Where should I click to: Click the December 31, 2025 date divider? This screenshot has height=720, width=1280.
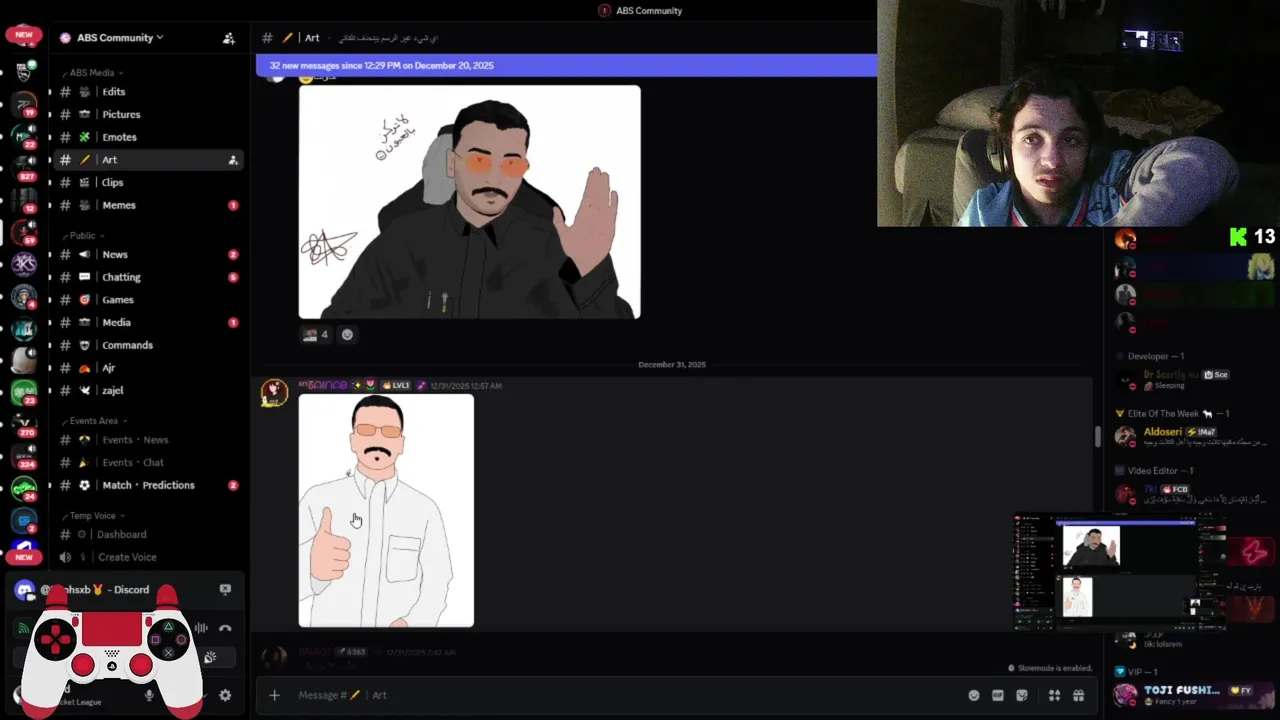point(672,365)
